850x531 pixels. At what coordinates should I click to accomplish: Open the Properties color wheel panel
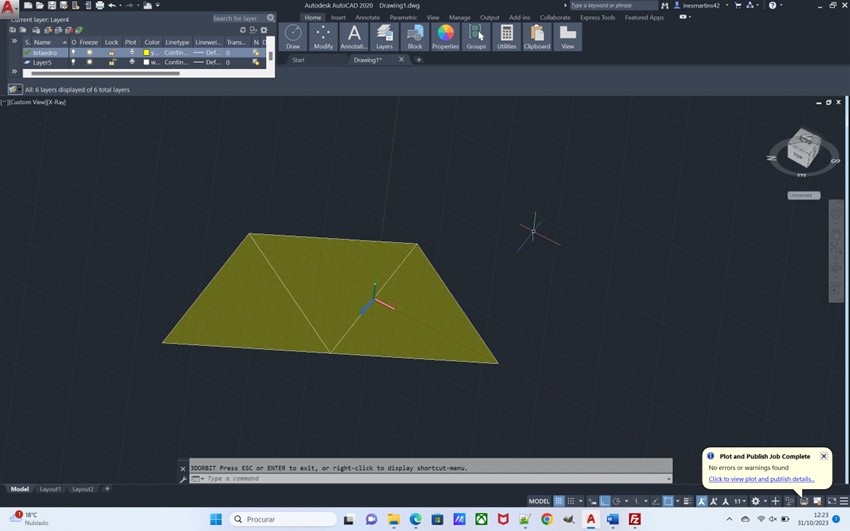[x=446, y=37]
